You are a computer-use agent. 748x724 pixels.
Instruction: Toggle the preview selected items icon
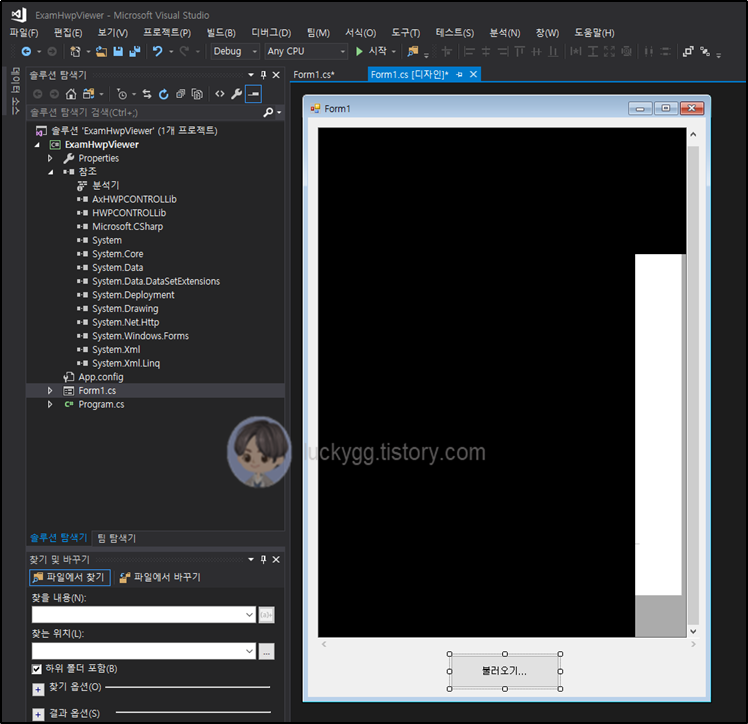pyautogui.click(x=253, y=94)
